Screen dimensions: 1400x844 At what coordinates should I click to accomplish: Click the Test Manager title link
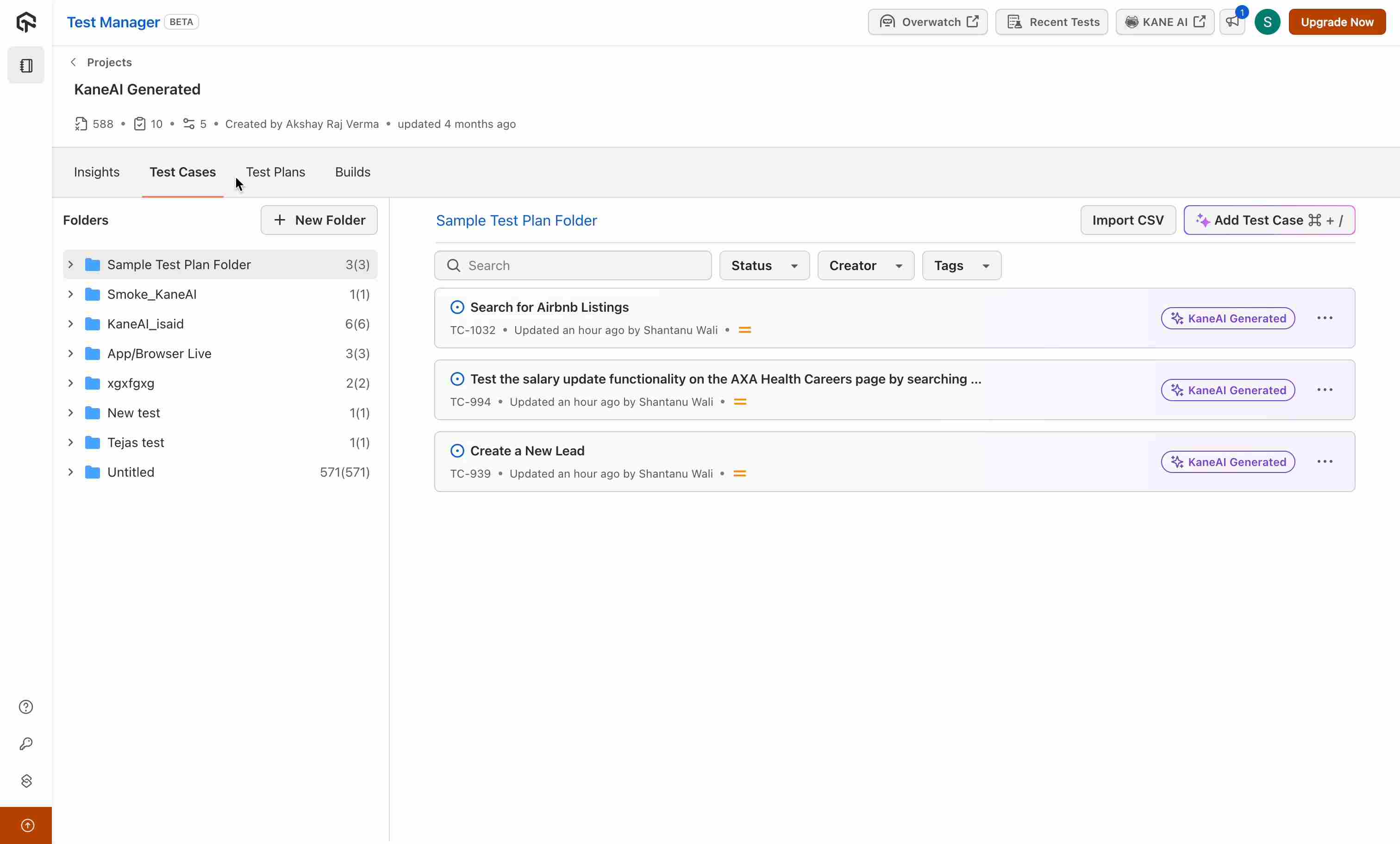click(113, 22)
